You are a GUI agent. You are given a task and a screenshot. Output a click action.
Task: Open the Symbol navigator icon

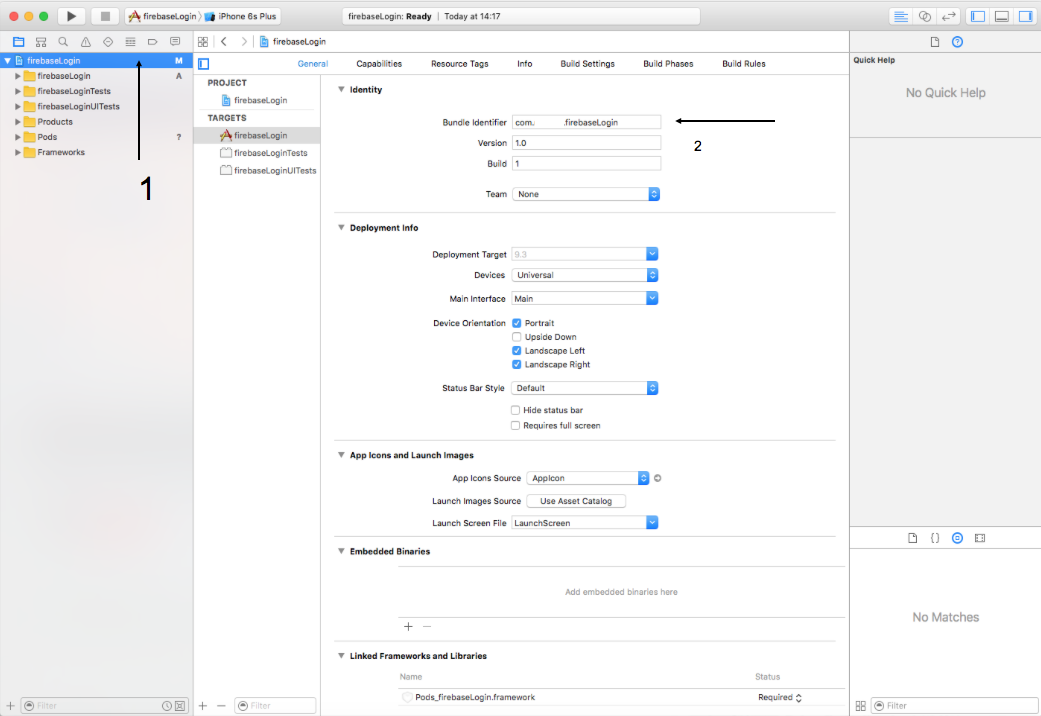41,42
